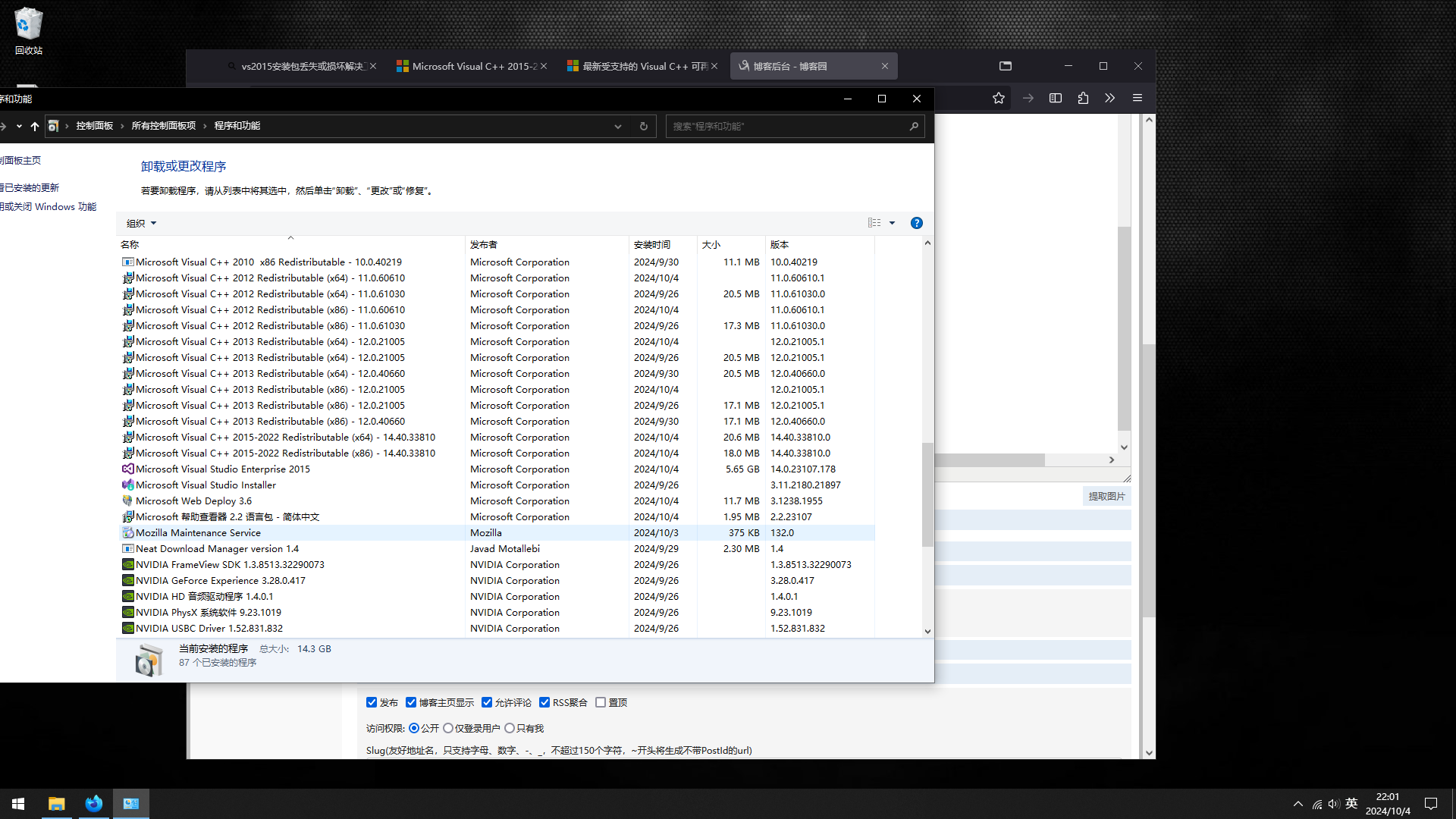Switch to the vs2015安装包丢失或损坏 tab
1456x819 pixels.
pyautogui.click(x=302, y=66)
